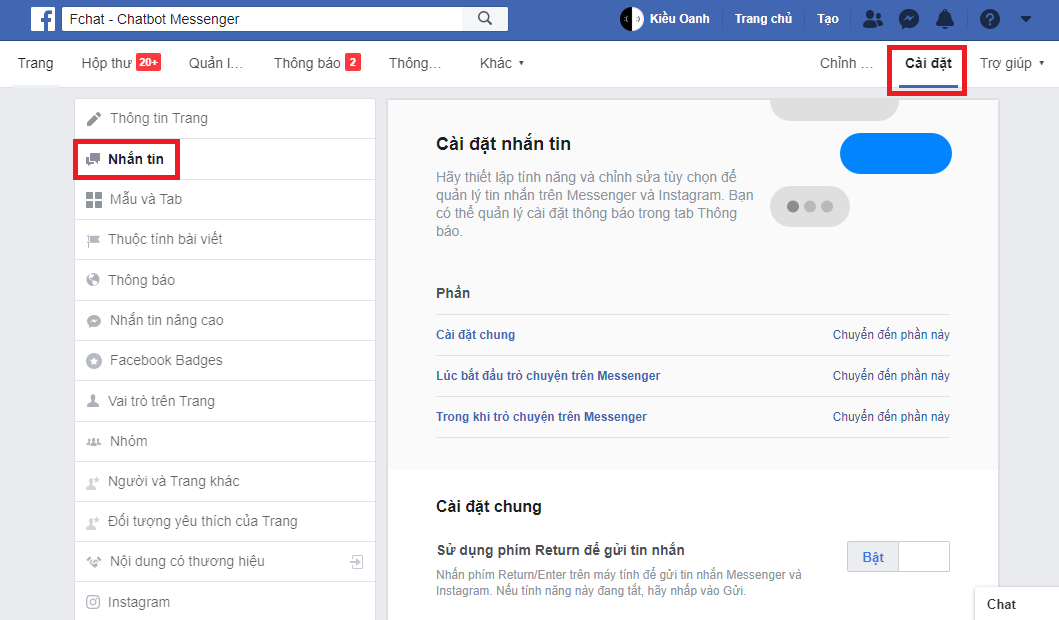
Task: Expand the Khác dropdown menu
Action: (501, 63)
